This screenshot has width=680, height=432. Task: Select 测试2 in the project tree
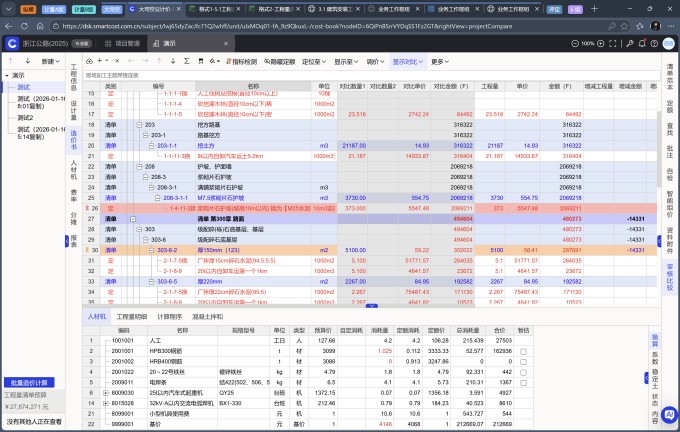pos(26,117)
